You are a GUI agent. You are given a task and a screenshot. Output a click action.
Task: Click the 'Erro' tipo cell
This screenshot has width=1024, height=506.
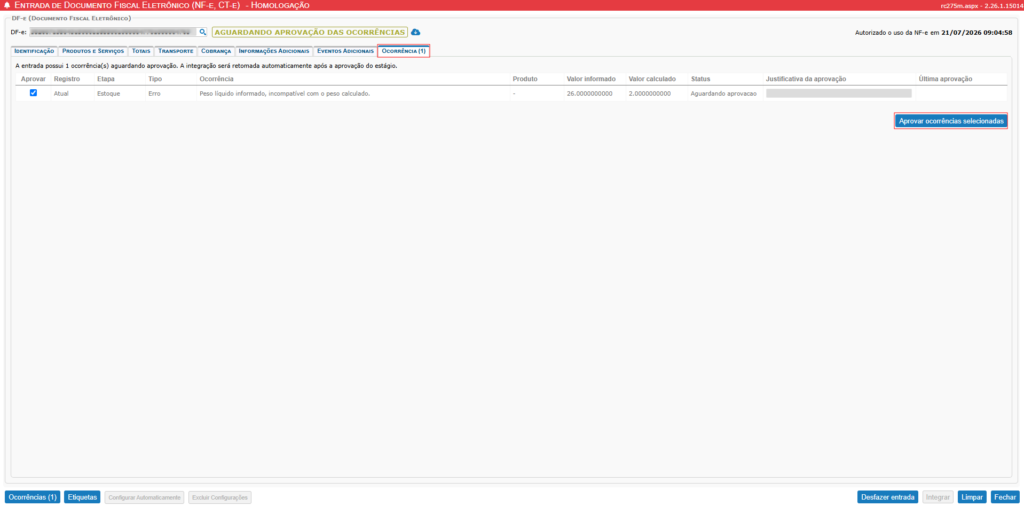click(155, 93)
